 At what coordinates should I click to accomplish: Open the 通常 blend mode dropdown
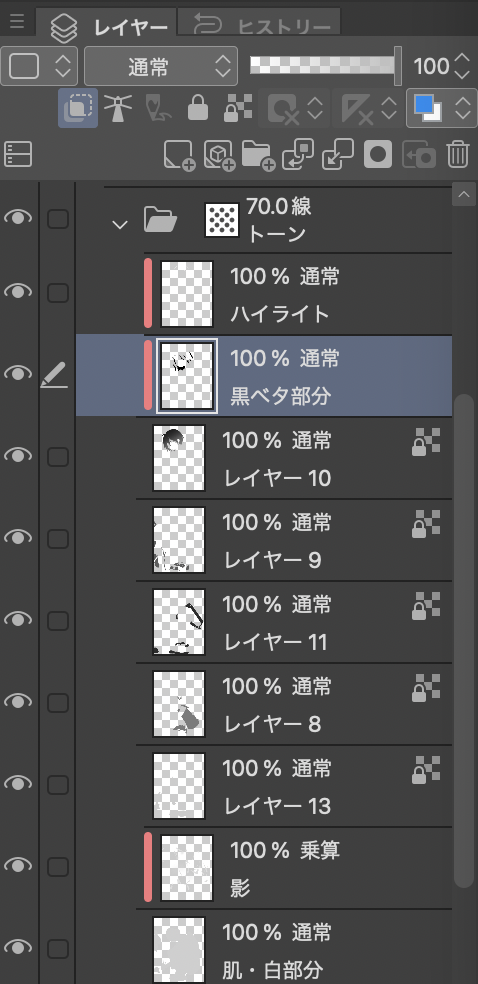[161, 66]
